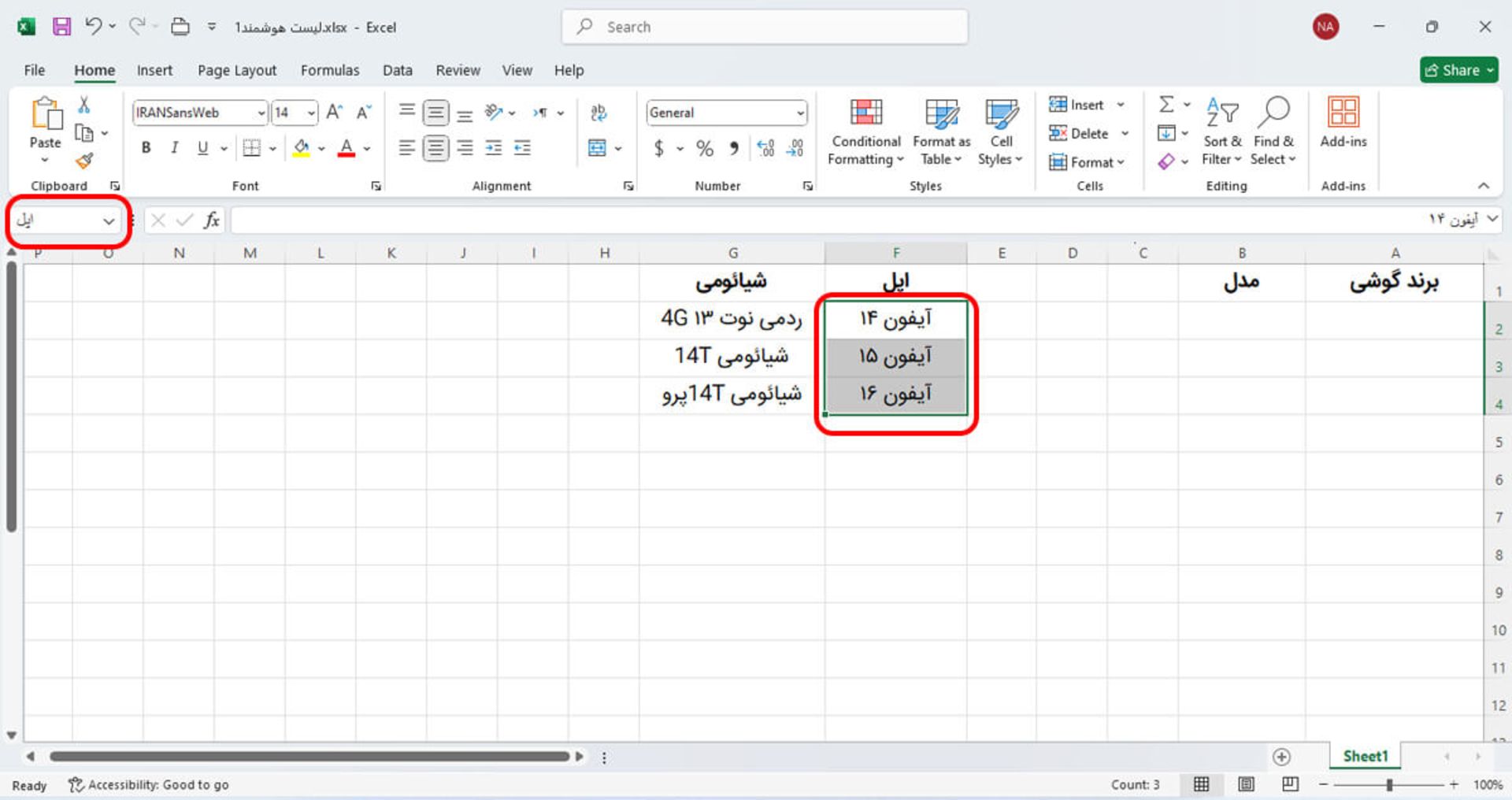The image size is (1512, 800).
Task: Switch to the Formulas tab
Action: [330, 70]
